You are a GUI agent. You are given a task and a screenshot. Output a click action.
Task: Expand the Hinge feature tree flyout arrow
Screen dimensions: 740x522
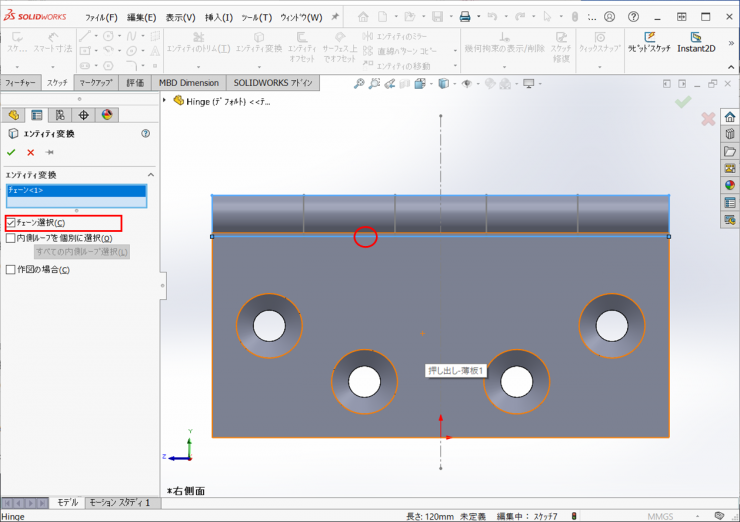pyautogui.click(x=166, y=101)
